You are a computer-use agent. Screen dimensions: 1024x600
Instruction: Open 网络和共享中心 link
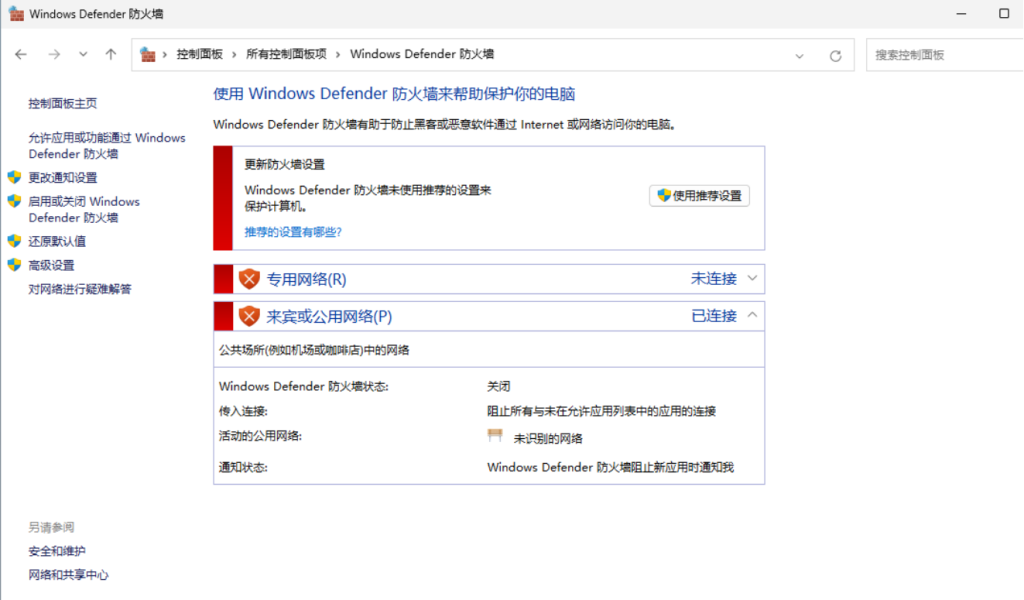(x=68, y=575)
